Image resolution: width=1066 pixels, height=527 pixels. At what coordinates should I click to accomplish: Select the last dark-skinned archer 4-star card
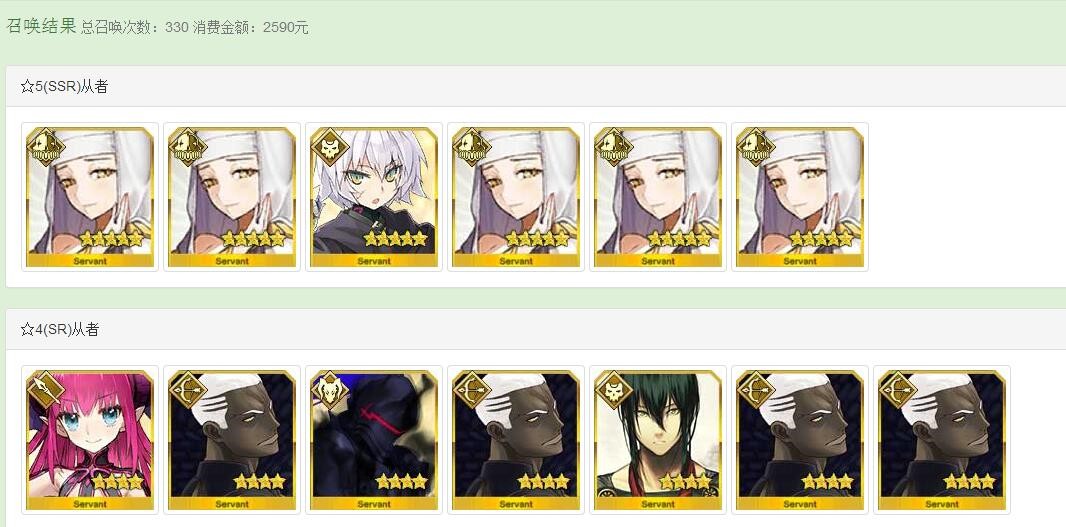(942, 440)
